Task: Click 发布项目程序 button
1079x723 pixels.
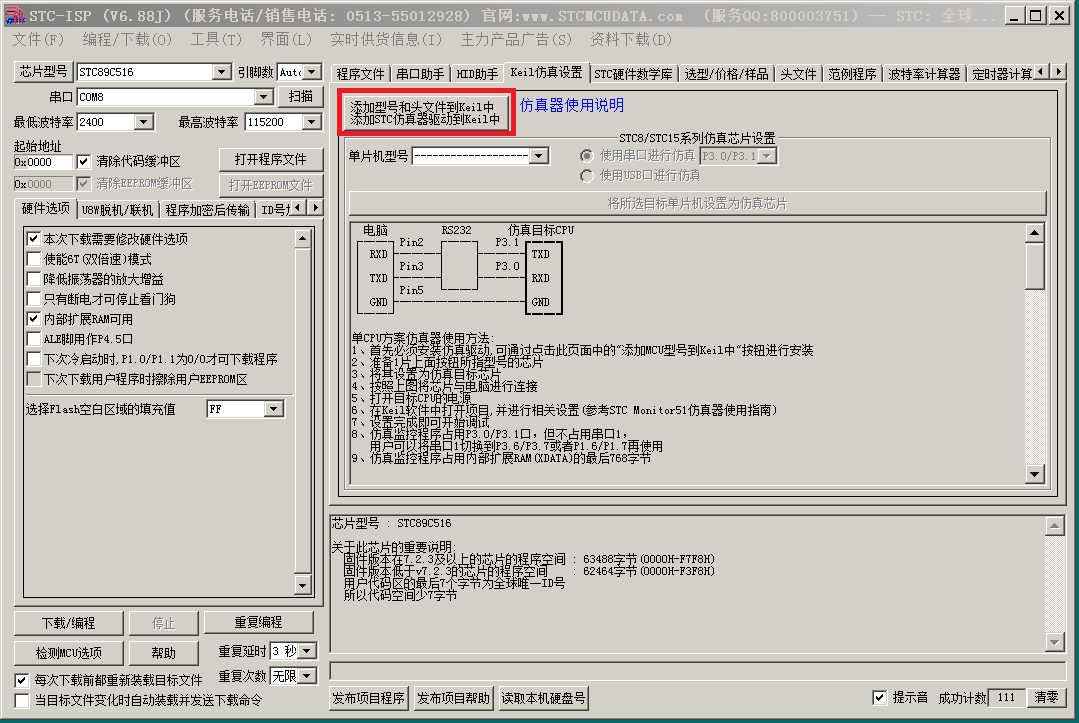Action: click(x=368, y=698)
